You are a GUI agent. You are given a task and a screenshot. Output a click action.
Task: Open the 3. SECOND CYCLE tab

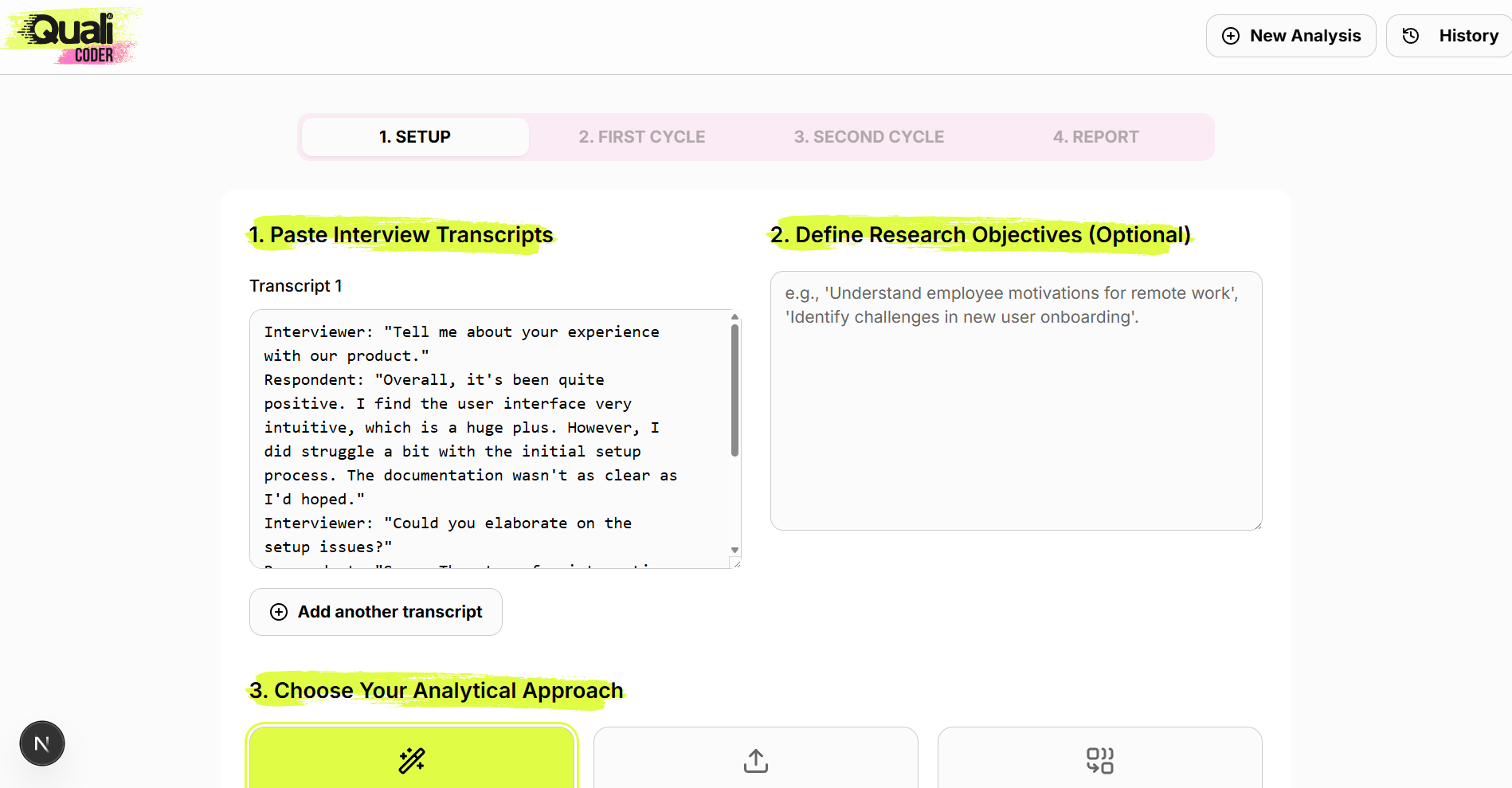pyautogui.click(x=868, y=137)
